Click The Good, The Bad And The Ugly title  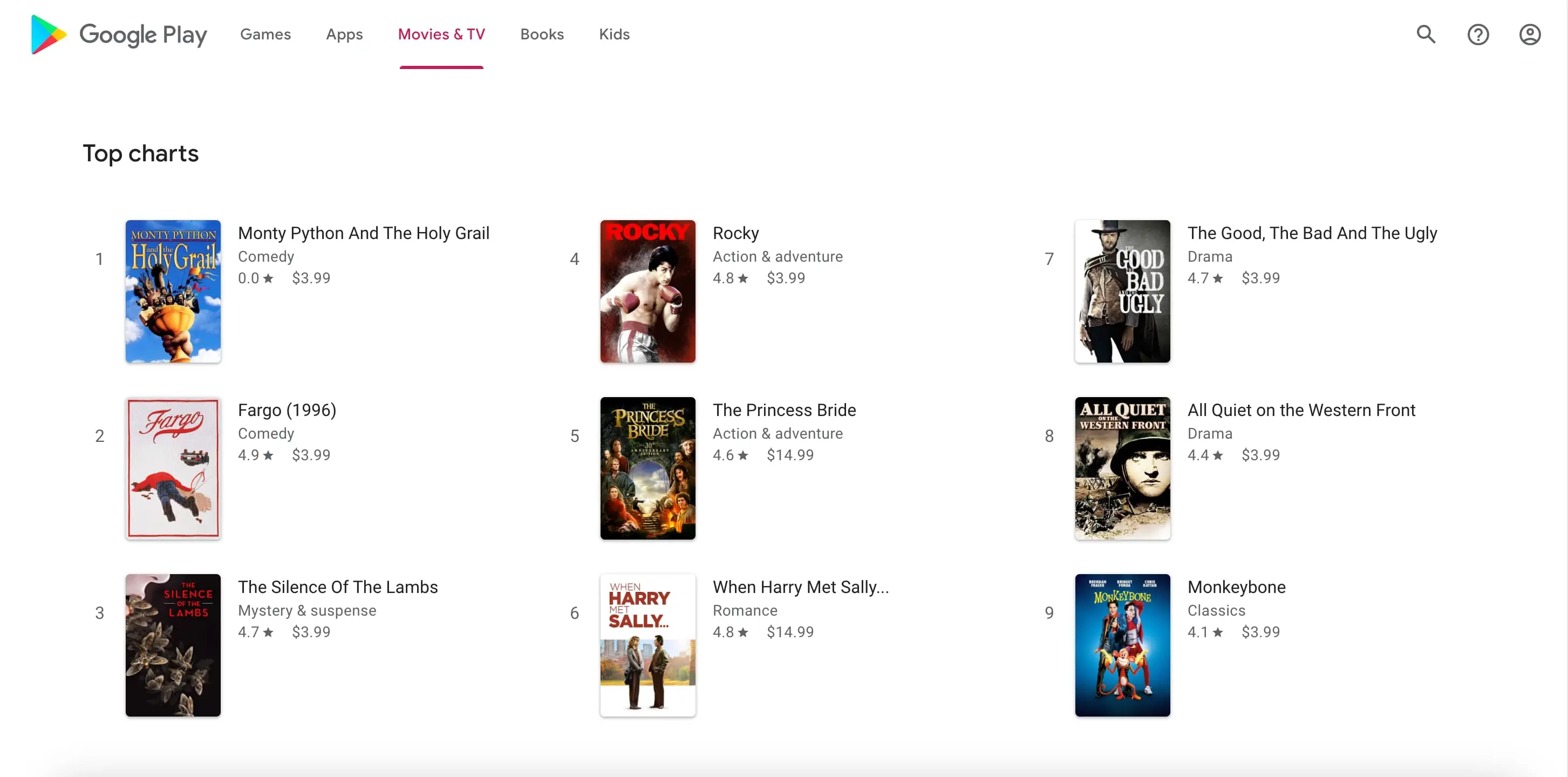coord(1312,233)
